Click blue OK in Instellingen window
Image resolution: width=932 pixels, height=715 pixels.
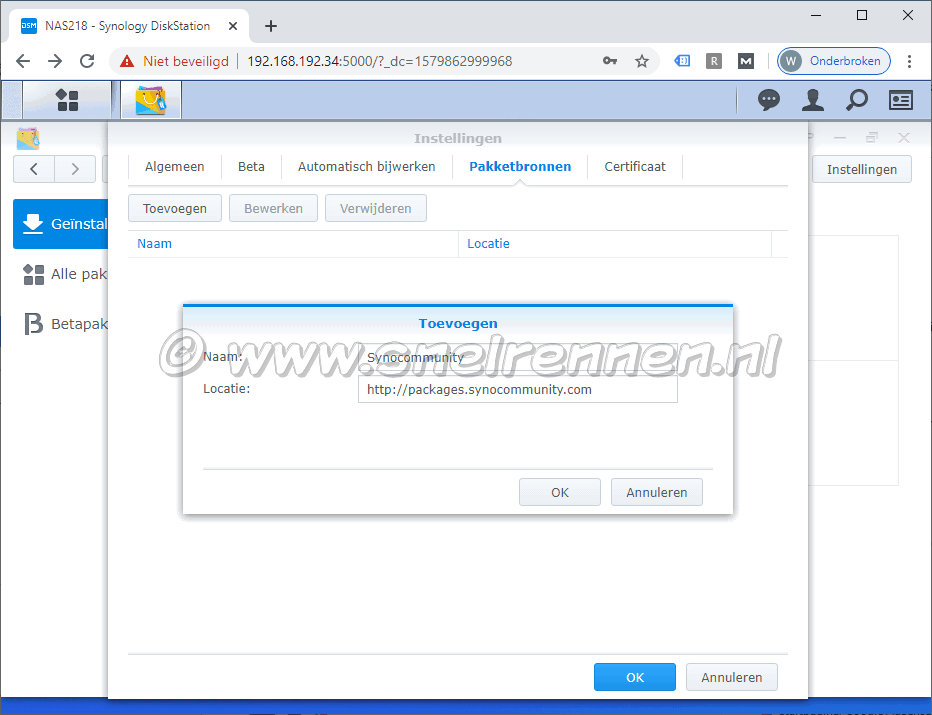[x=635, y=677]
